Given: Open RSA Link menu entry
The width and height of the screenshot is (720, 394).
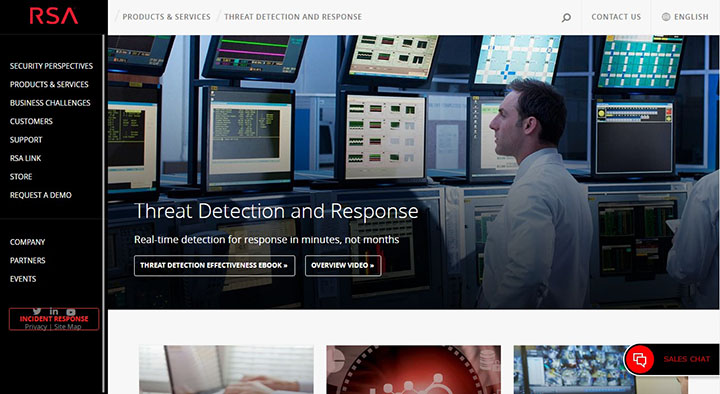Looking at the screenshot, I should point(26,158).
